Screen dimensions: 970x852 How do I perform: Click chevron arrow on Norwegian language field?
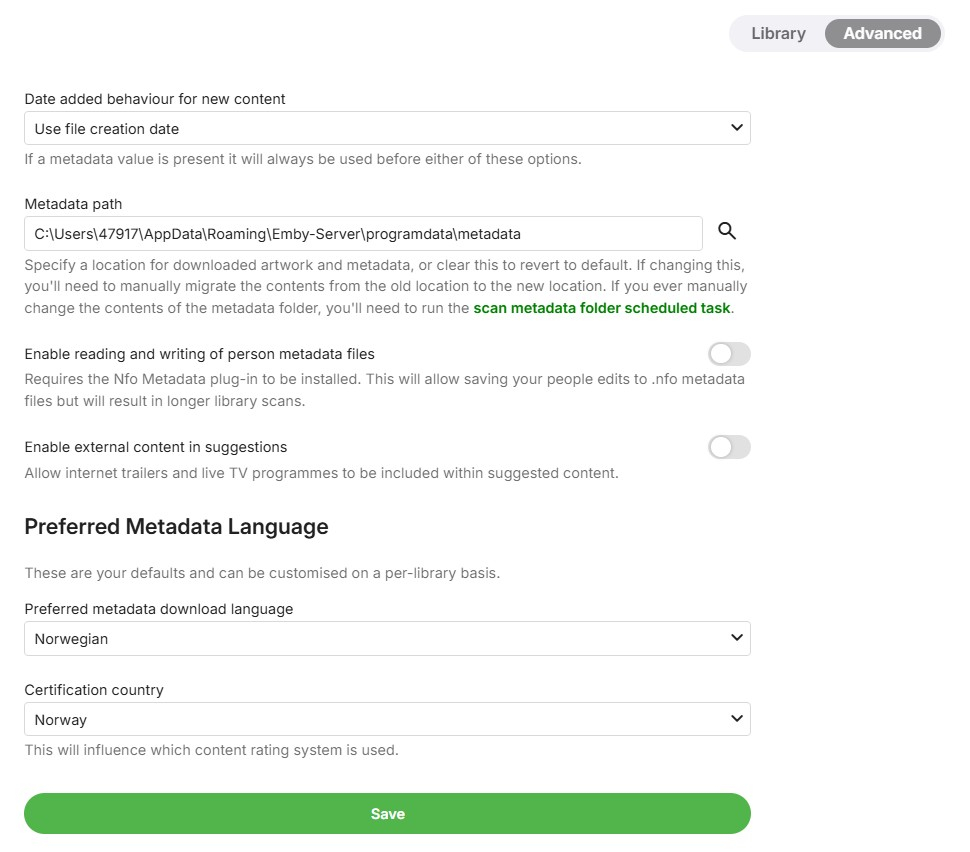(737, 638)
